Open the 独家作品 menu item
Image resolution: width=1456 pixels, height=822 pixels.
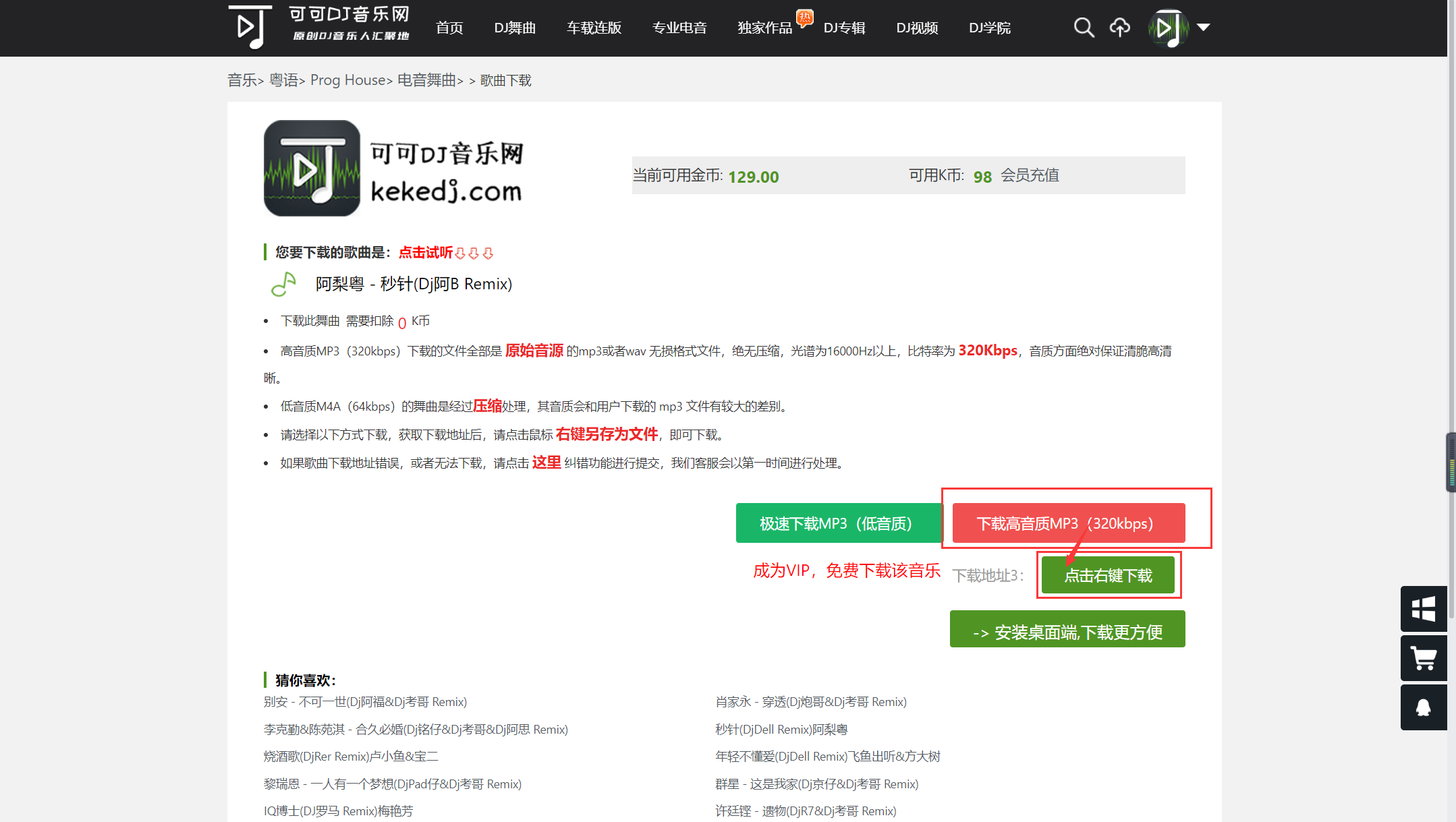coord(764,28)
